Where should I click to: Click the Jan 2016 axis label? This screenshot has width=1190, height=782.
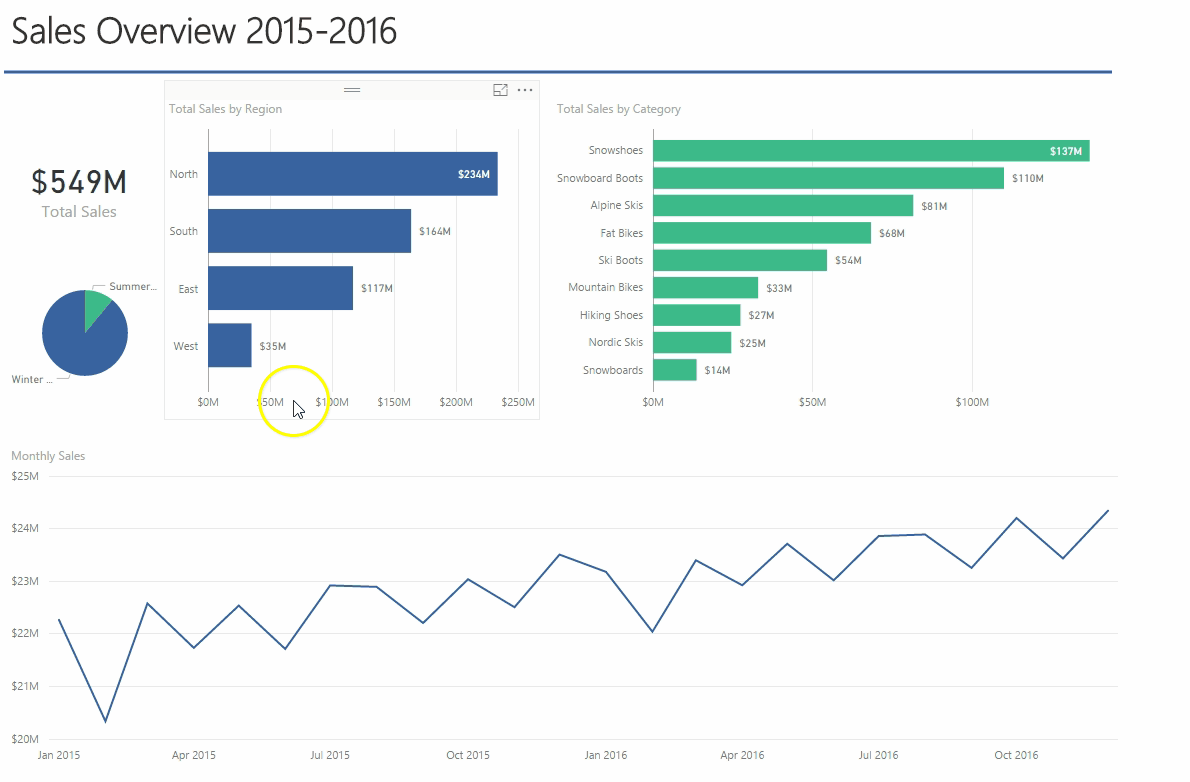click(x=606, y=755)
